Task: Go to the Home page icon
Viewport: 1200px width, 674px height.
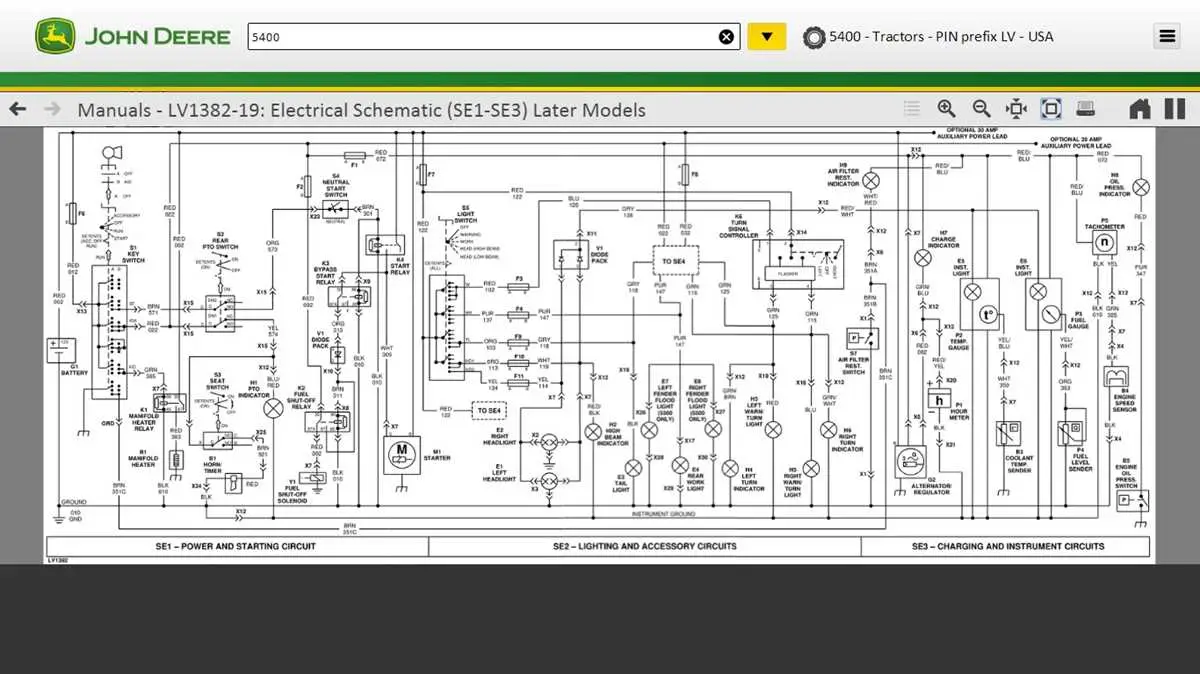Action: pyautogui.click(x=1140, y=109)
